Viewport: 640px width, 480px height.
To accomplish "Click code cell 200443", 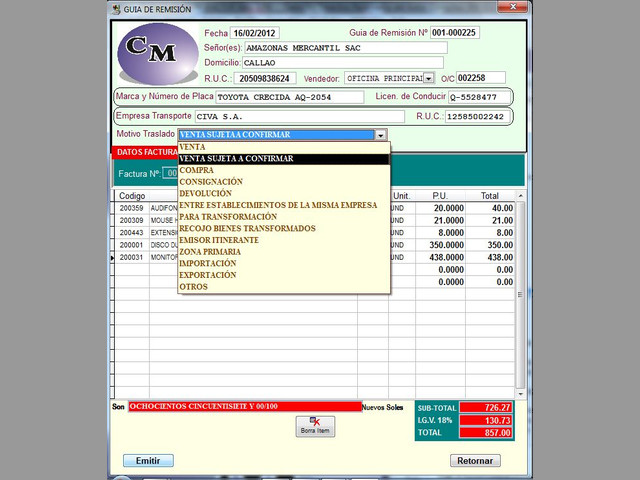I will 132,233.
